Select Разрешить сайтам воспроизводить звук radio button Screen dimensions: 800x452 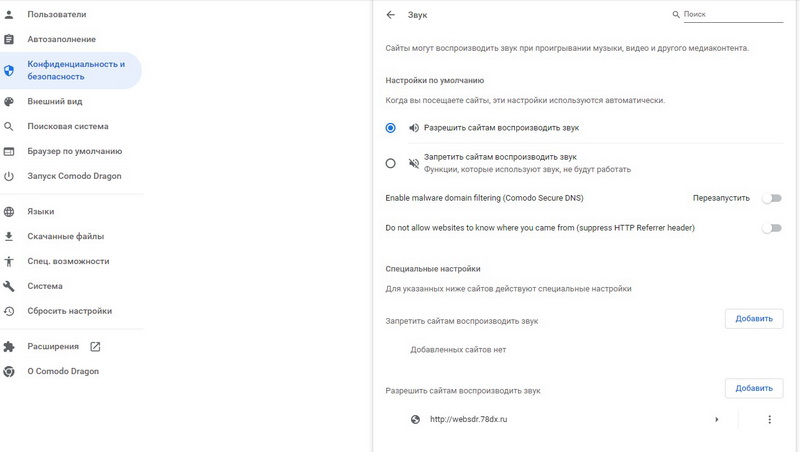(390, 128)
